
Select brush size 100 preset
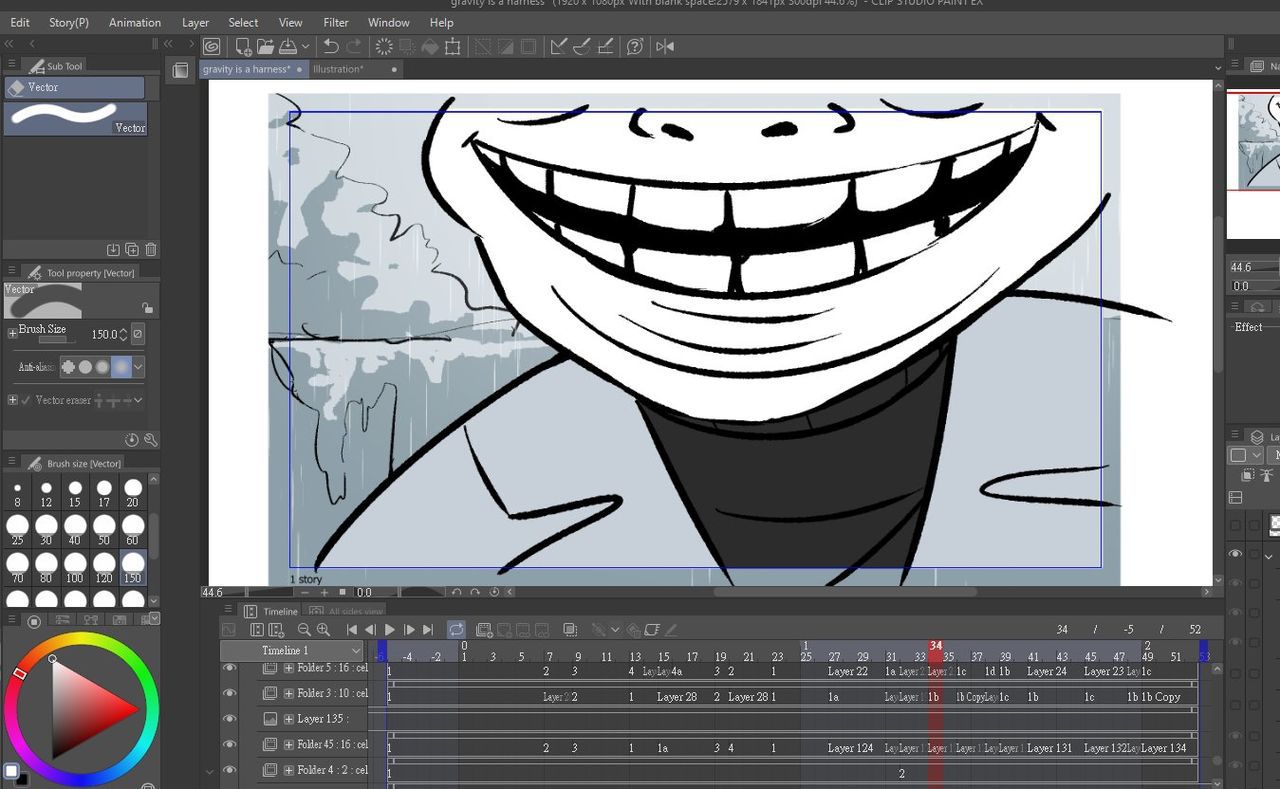point(74,566)
